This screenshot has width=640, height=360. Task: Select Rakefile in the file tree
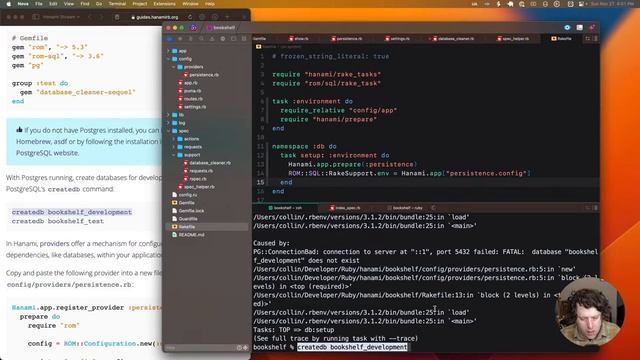pyautogui.click(x=207, y=227)
